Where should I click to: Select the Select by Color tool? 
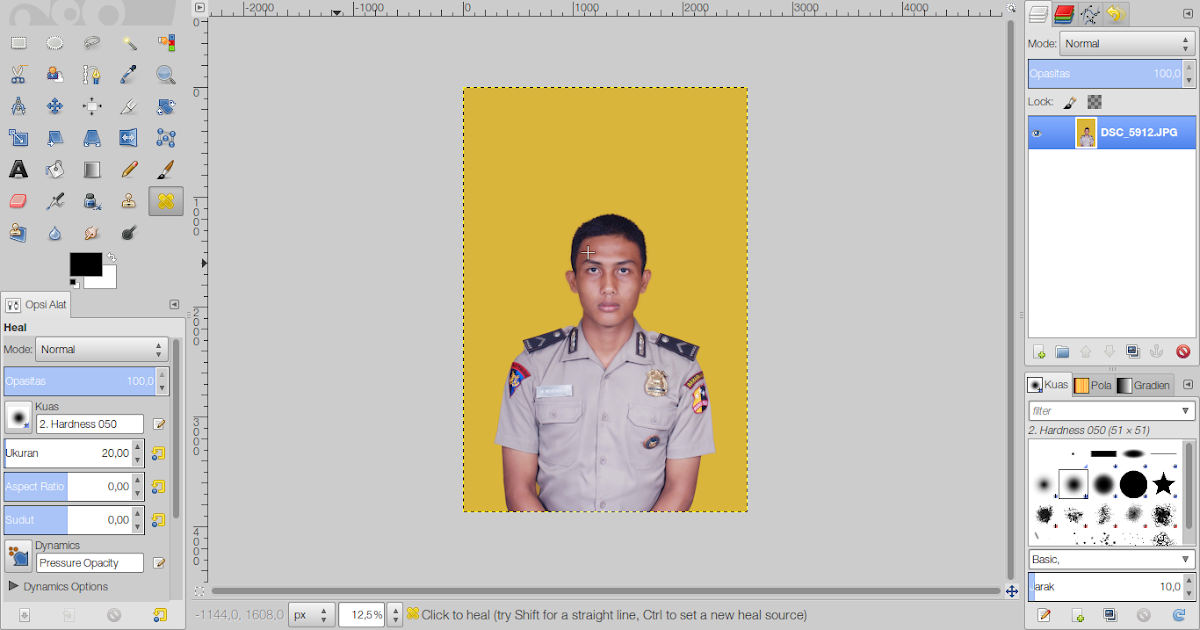tap(166, 43)
